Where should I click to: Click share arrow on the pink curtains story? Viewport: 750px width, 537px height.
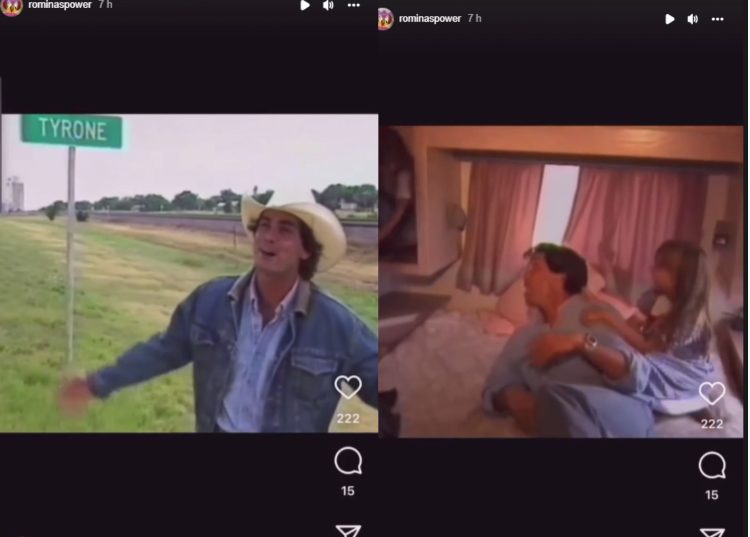pos(711,532)
